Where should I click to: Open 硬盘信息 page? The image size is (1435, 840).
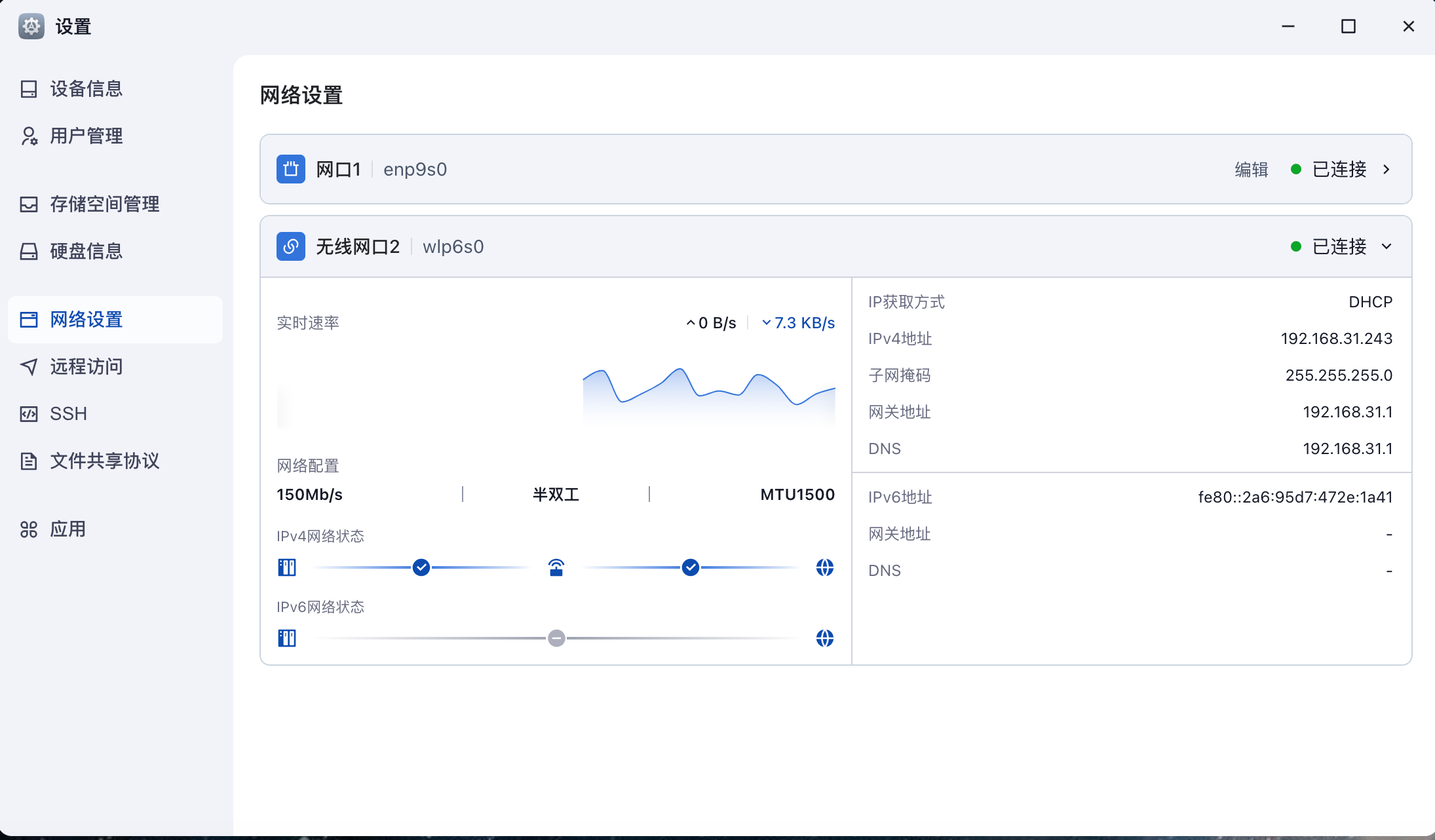[x=115, y=252]
